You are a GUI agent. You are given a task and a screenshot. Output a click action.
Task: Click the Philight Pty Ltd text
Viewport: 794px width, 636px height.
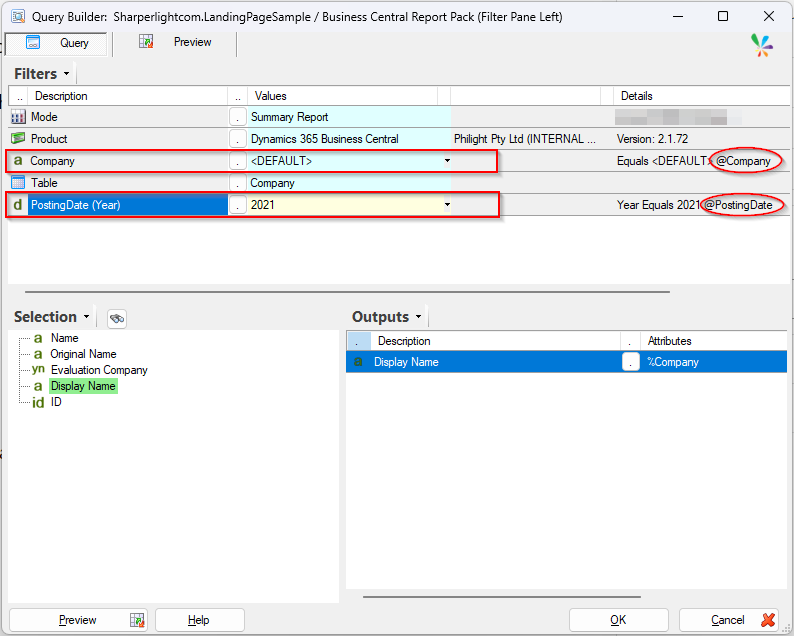[525, 139]
